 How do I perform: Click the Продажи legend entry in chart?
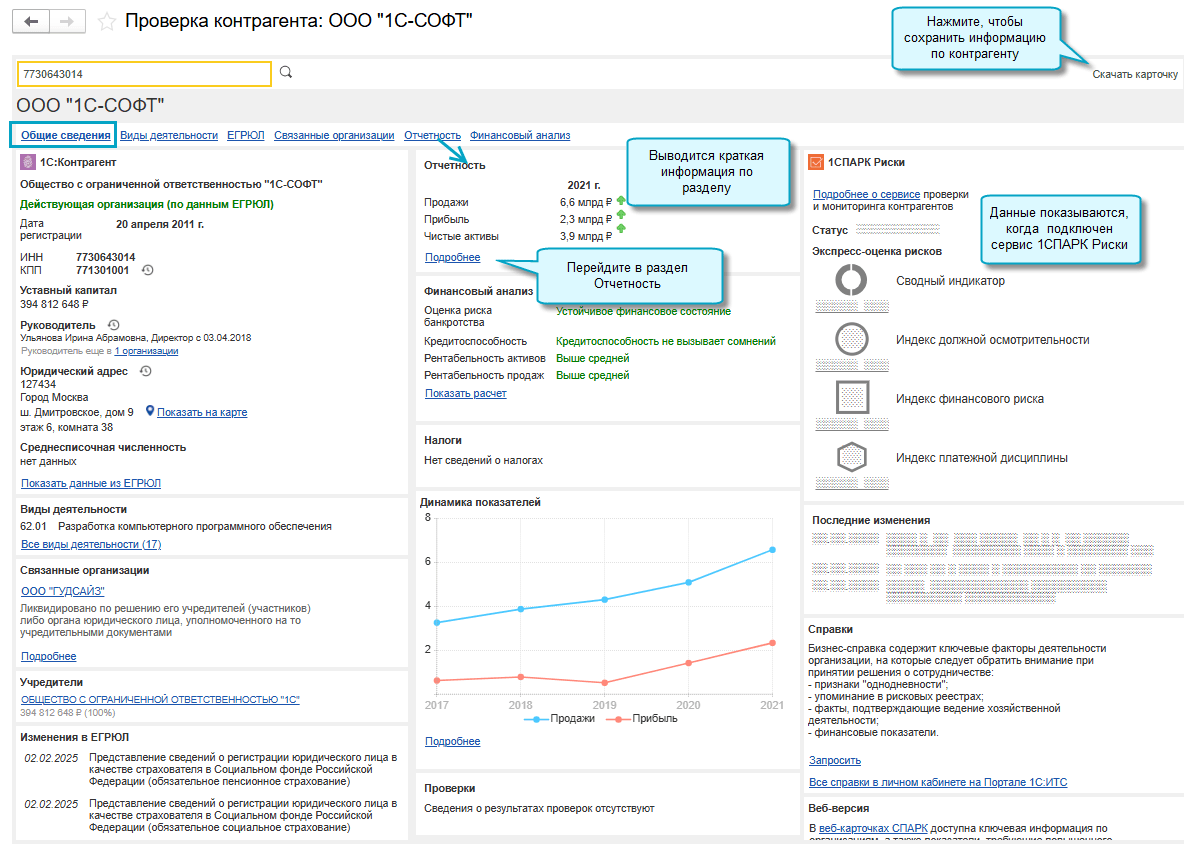560,719
